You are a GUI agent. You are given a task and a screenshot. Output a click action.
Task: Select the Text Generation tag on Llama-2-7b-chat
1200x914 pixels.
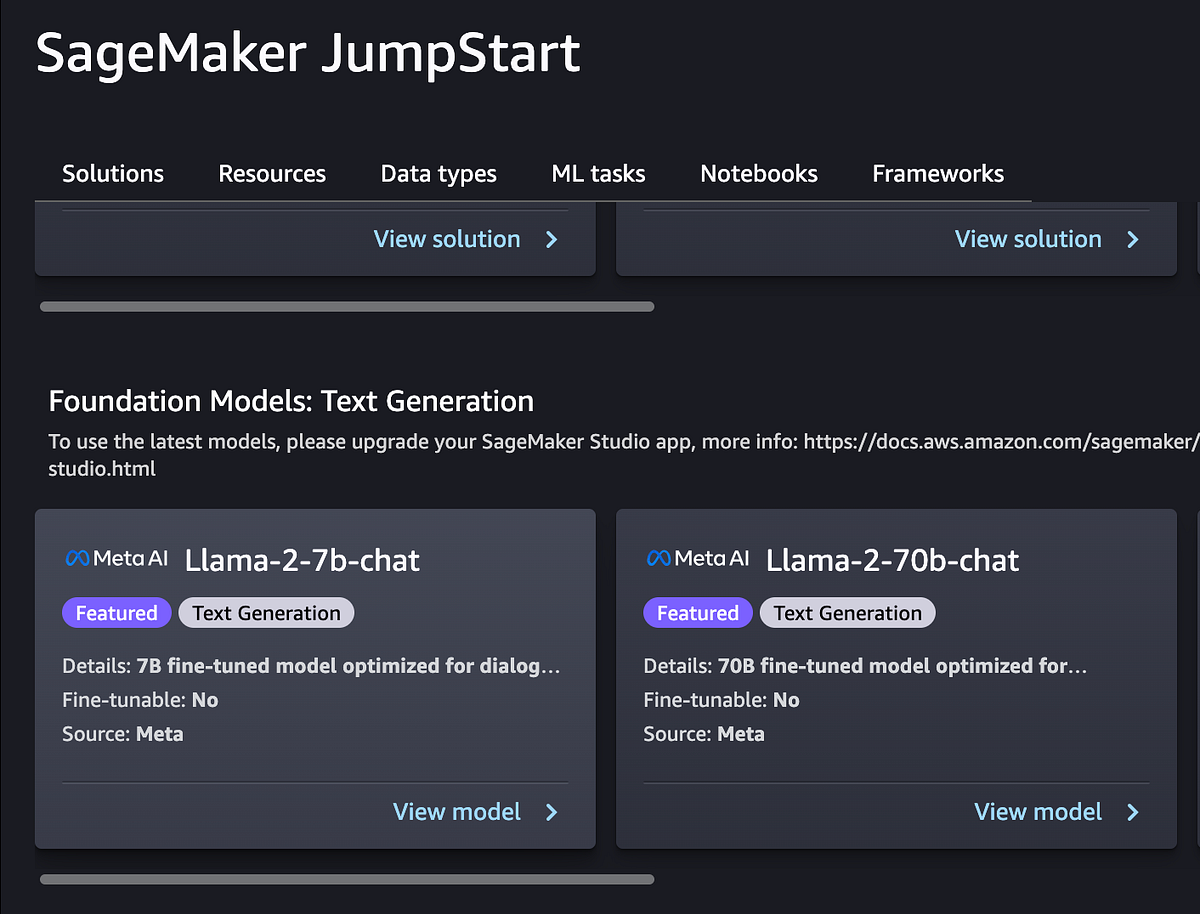[266, 612]
